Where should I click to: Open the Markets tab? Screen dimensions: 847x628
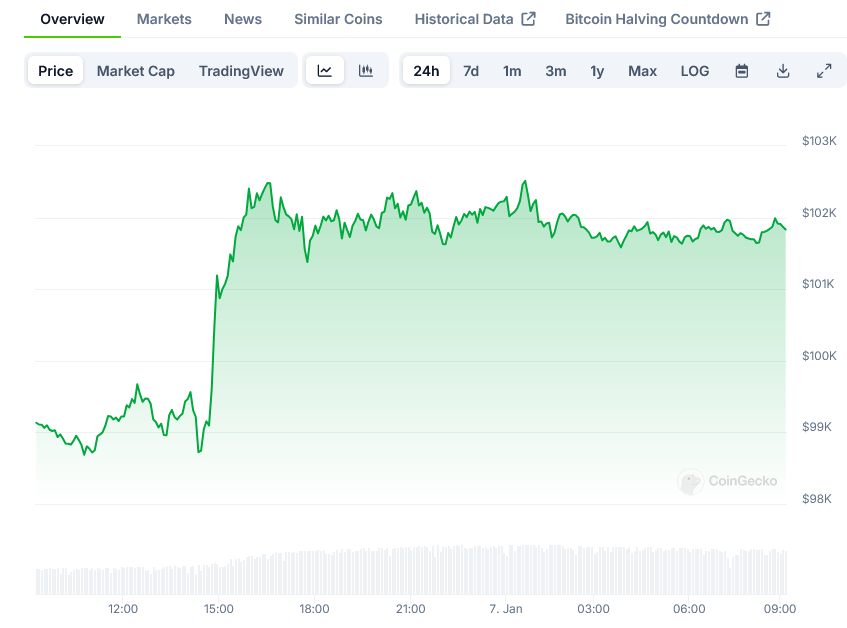pyautogui.click(x=164, y=19)
